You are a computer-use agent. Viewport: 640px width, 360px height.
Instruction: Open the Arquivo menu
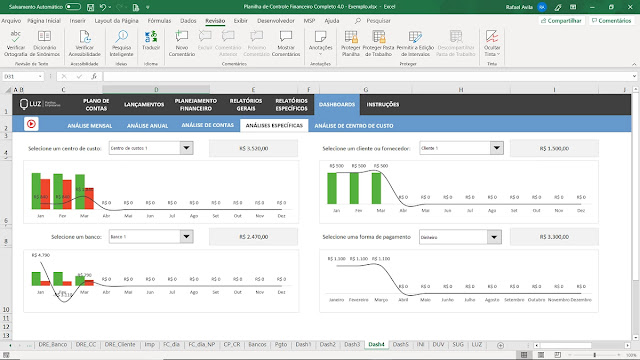[11, 21]
